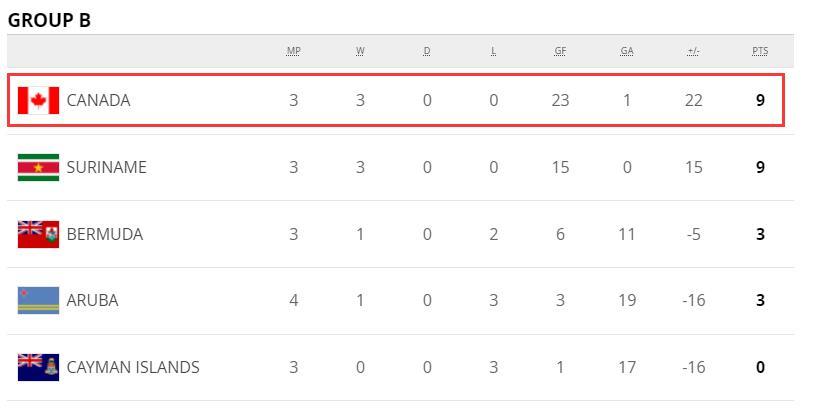This screenshot has height=412, width=824.
Task: Click the Canada flag icon
Action: click(38, 100)
